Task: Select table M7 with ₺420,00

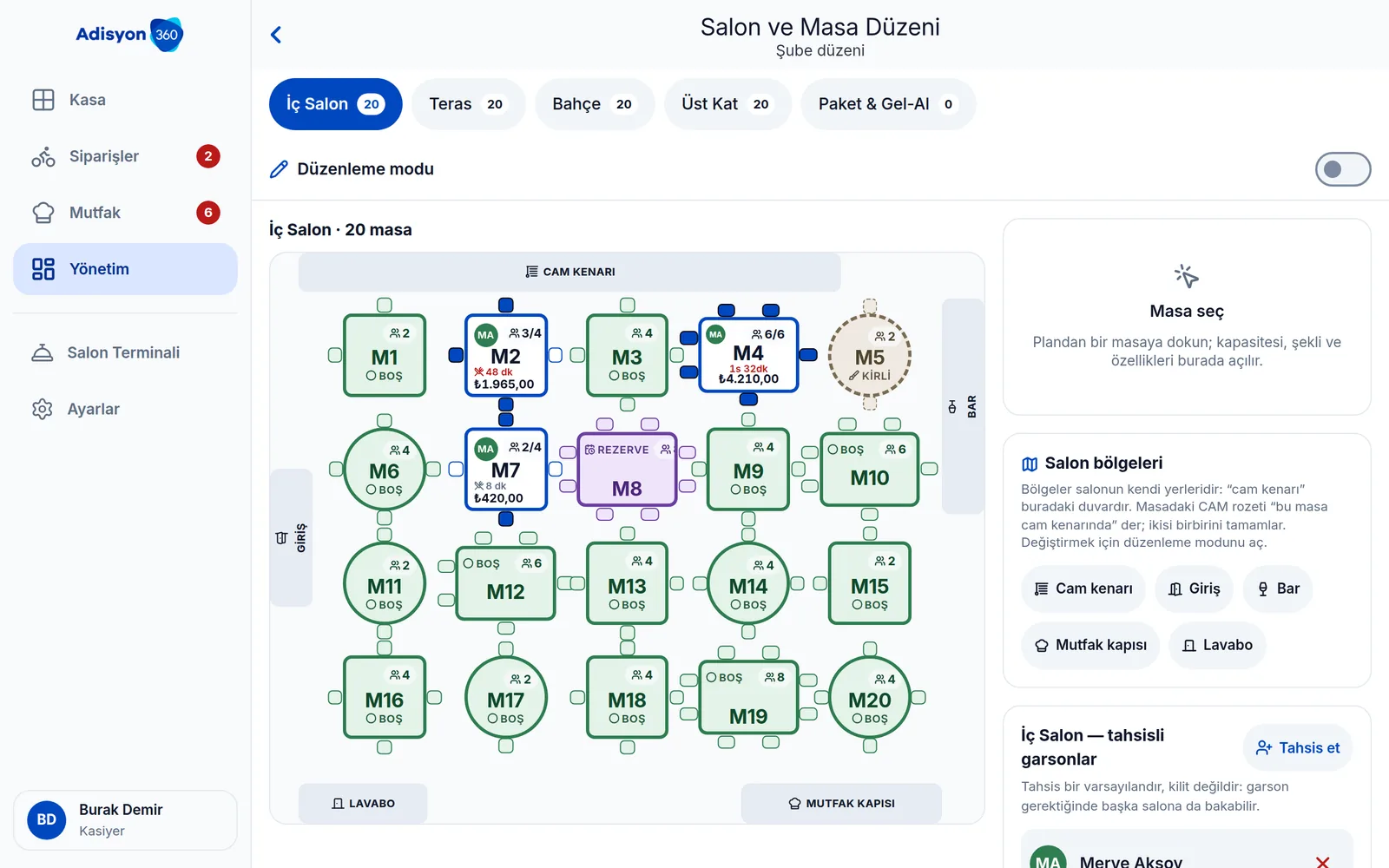Action: click(x=506, y=470)
